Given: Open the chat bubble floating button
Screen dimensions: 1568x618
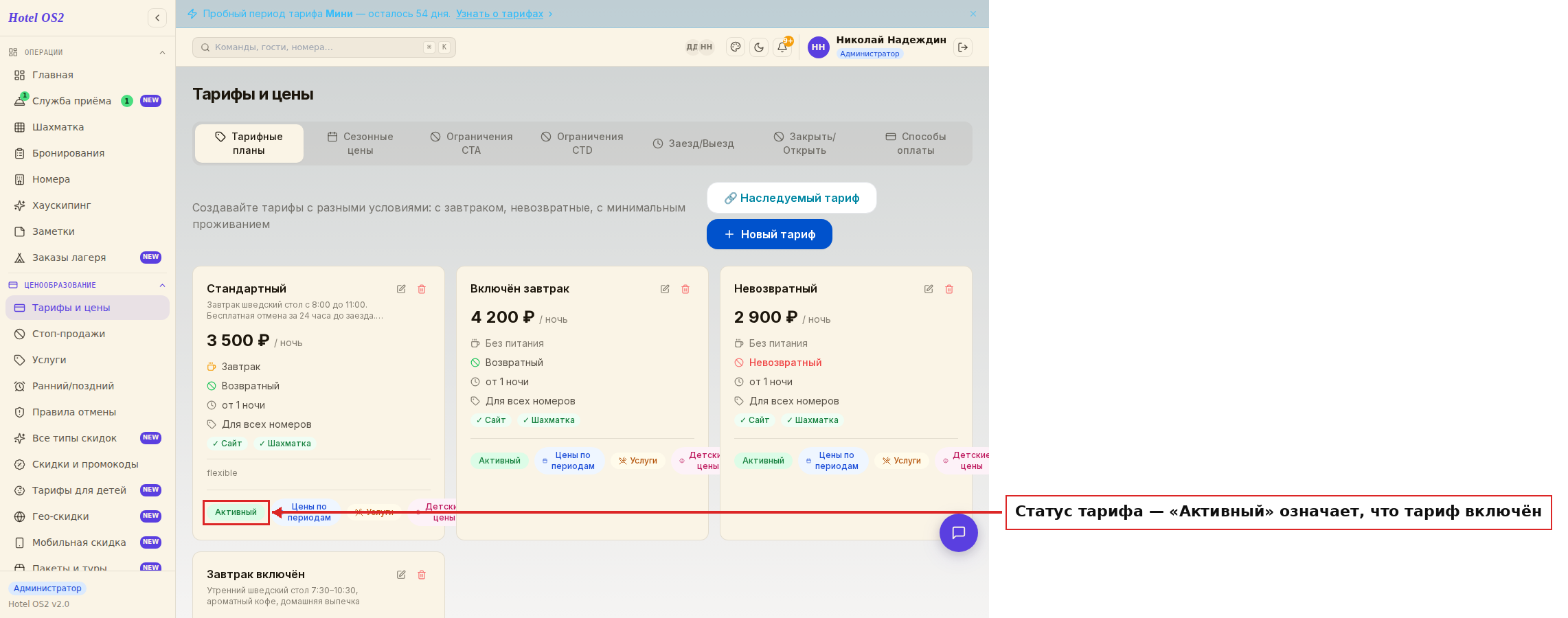Looking at the screenshot, I should pyautogui.click(x=959, y=533).
